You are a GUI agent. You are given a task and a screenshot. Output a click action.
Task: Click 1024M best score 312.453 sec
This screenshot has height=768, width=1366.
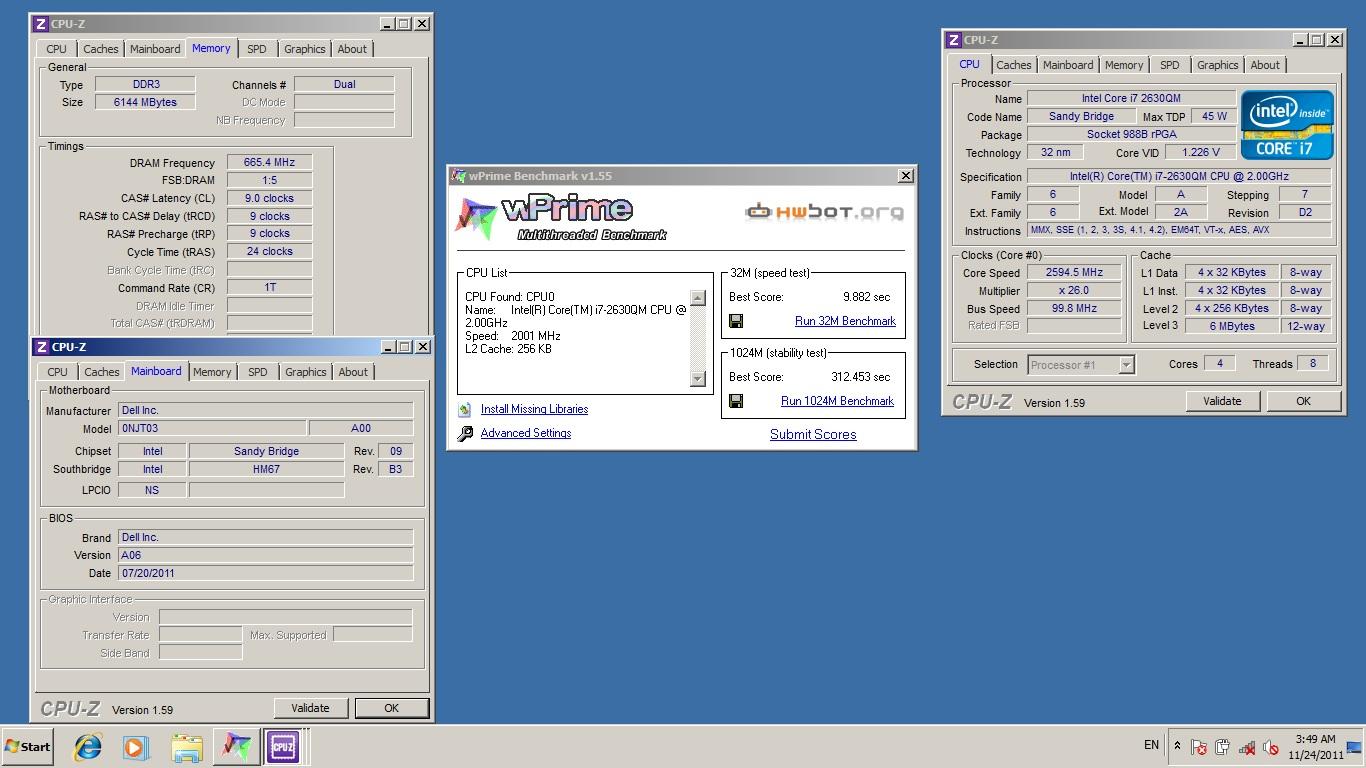pos(860,377)
